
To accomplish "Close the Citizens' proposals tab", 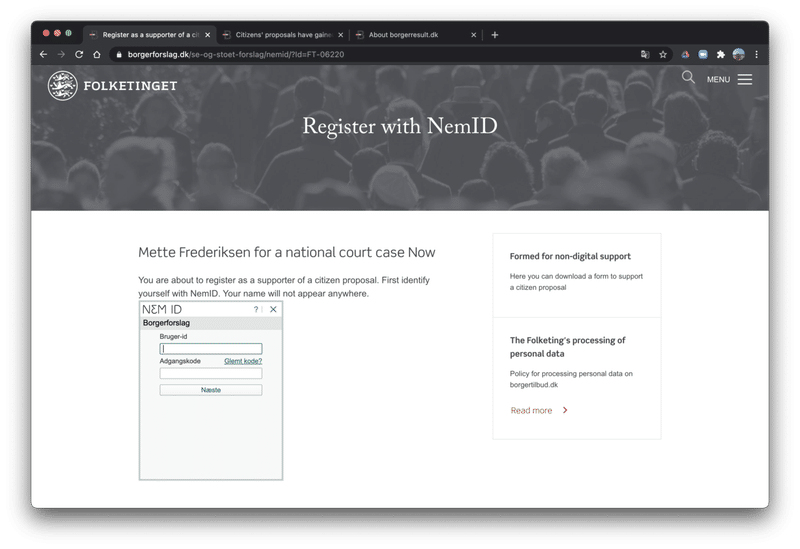I will point(340,35).
